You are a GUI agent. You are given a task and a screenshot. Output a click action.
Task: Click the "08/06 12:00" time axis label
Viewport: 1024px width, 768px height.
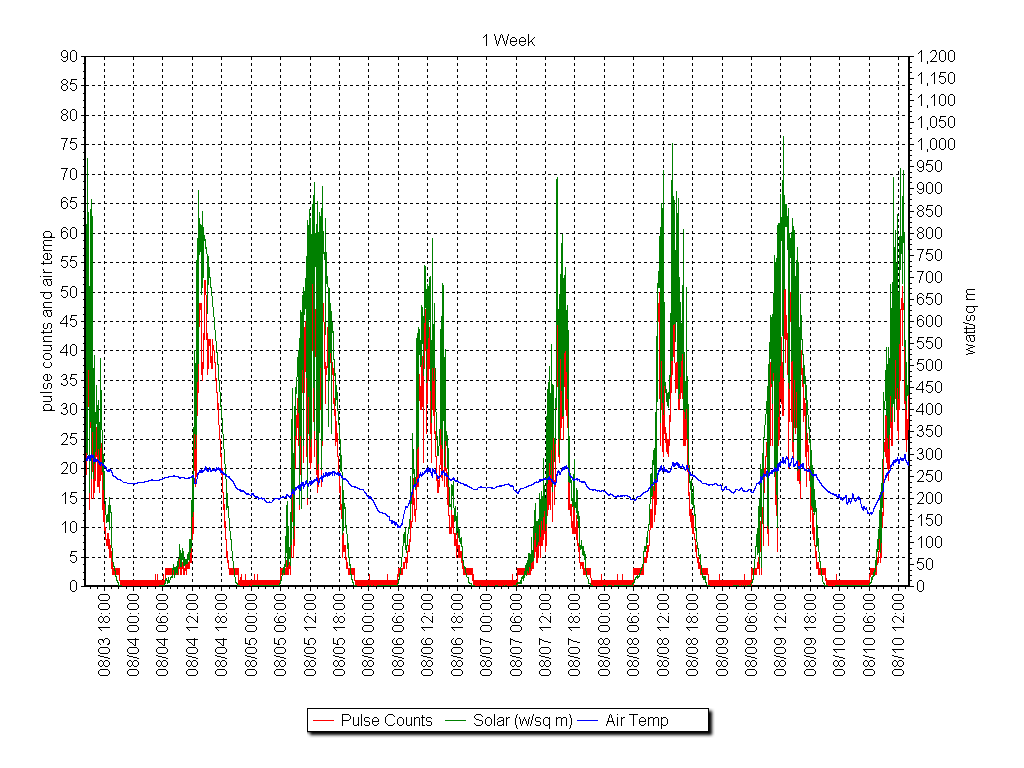(427, 635)
